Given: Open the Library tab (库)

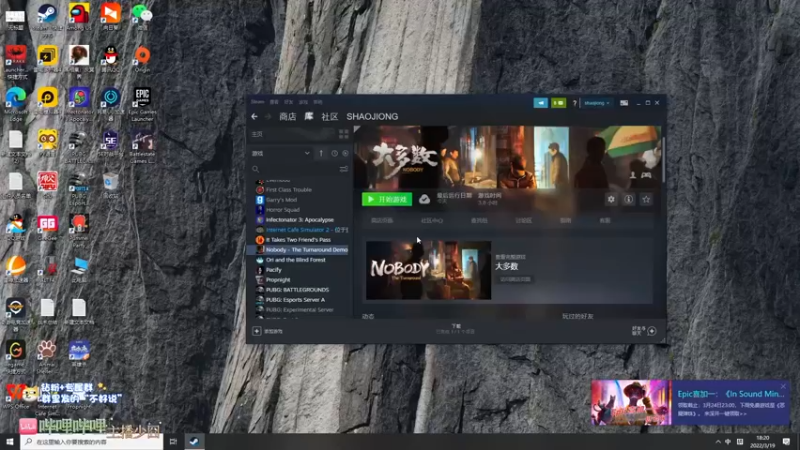Looking at the screenshot, I should [x=309, y=117].
